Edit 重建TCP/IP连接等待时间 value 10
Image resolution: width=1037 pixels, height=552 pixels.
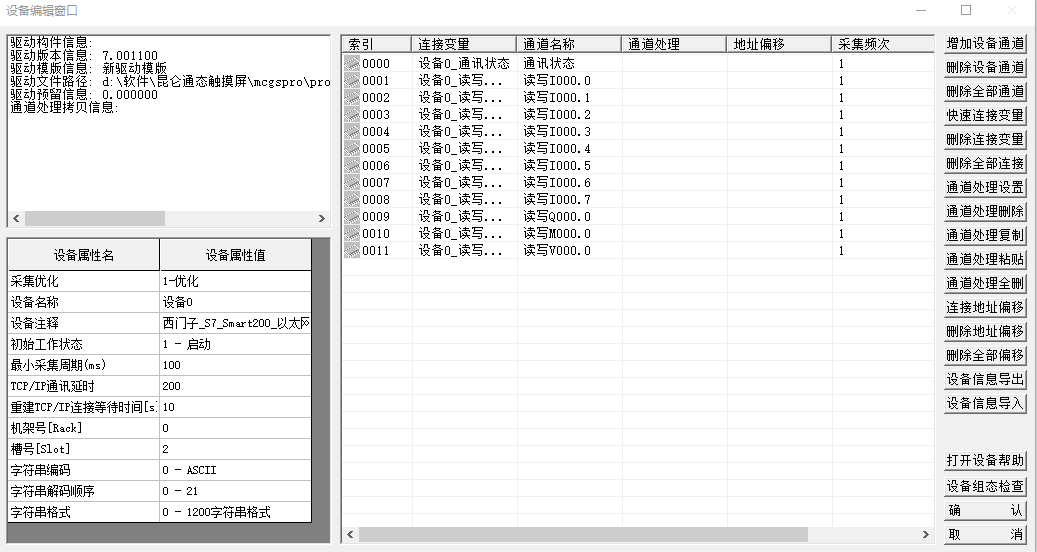pyautogui.click(x=235, y=407)
